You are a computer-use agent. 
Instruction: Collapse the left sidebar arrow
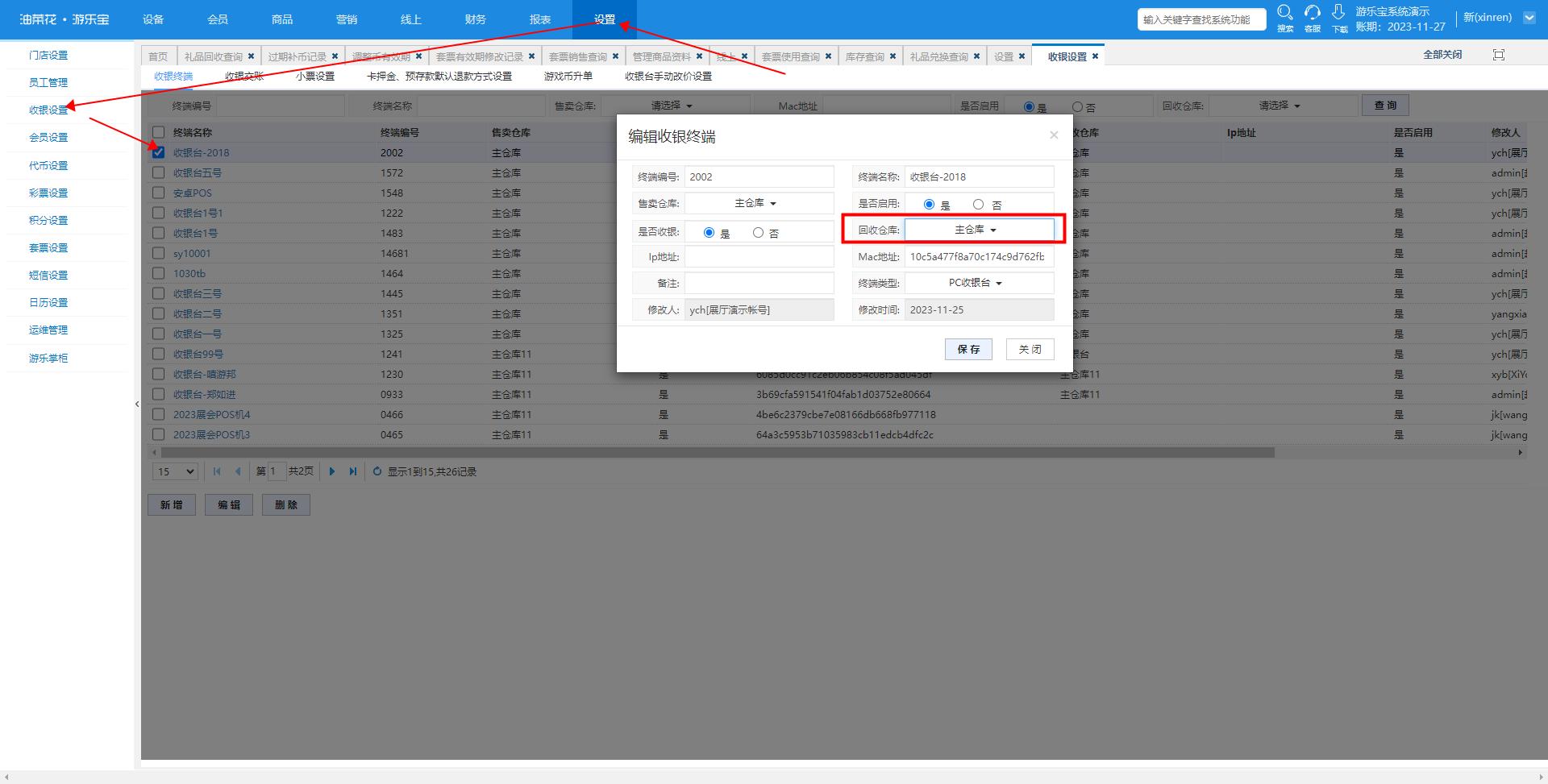(x=137, y=404)
